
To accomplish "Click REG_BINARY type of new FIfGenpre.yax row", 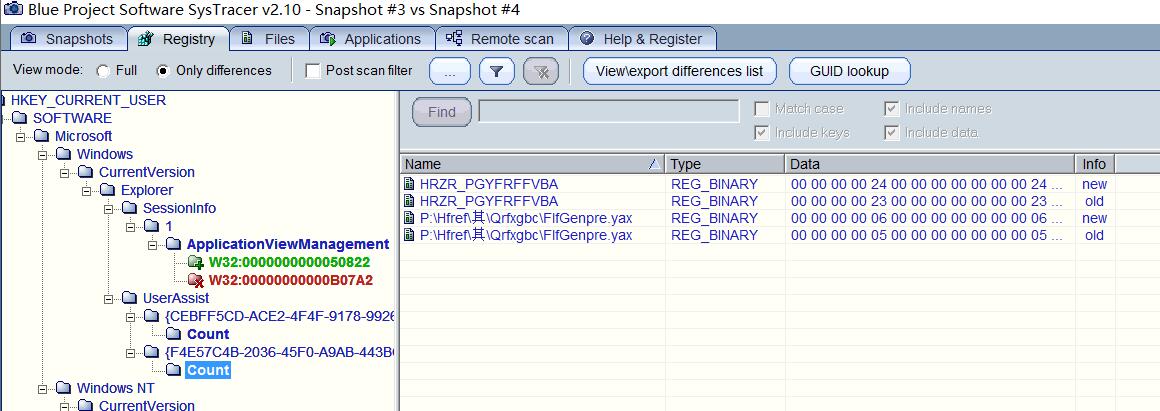I will click(x=714, y=218).
